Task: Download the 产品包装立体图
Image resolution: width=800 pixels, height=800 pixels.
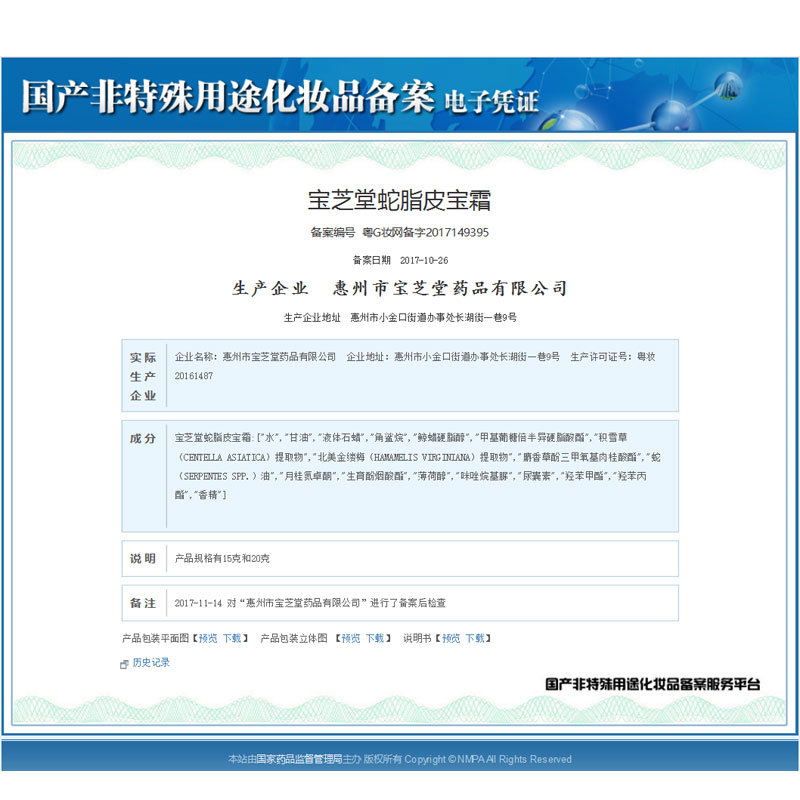Action: pyautogui.click(x=375, y=638)
